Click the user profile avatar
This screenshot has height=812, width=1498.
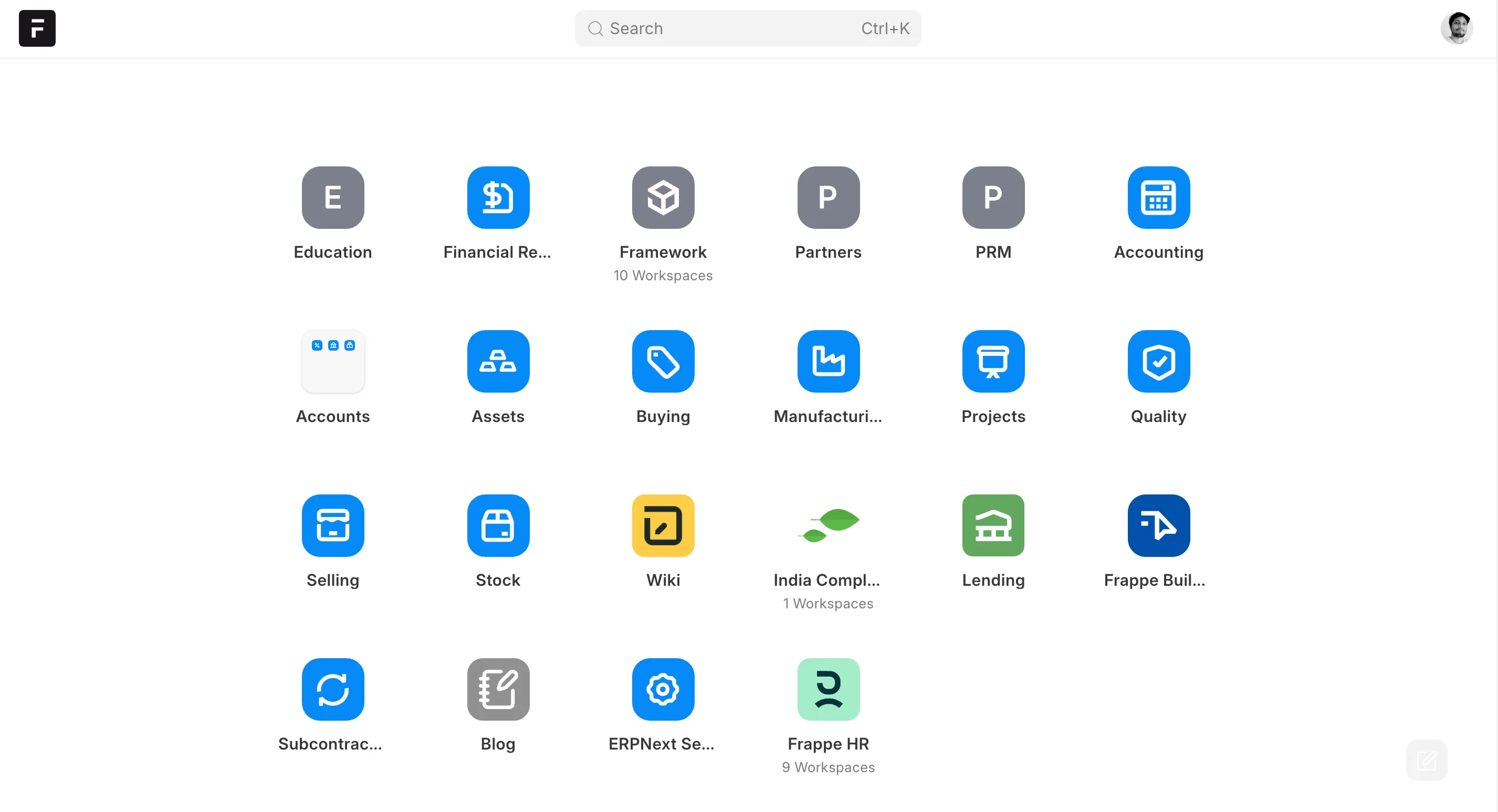point(1458,28)
